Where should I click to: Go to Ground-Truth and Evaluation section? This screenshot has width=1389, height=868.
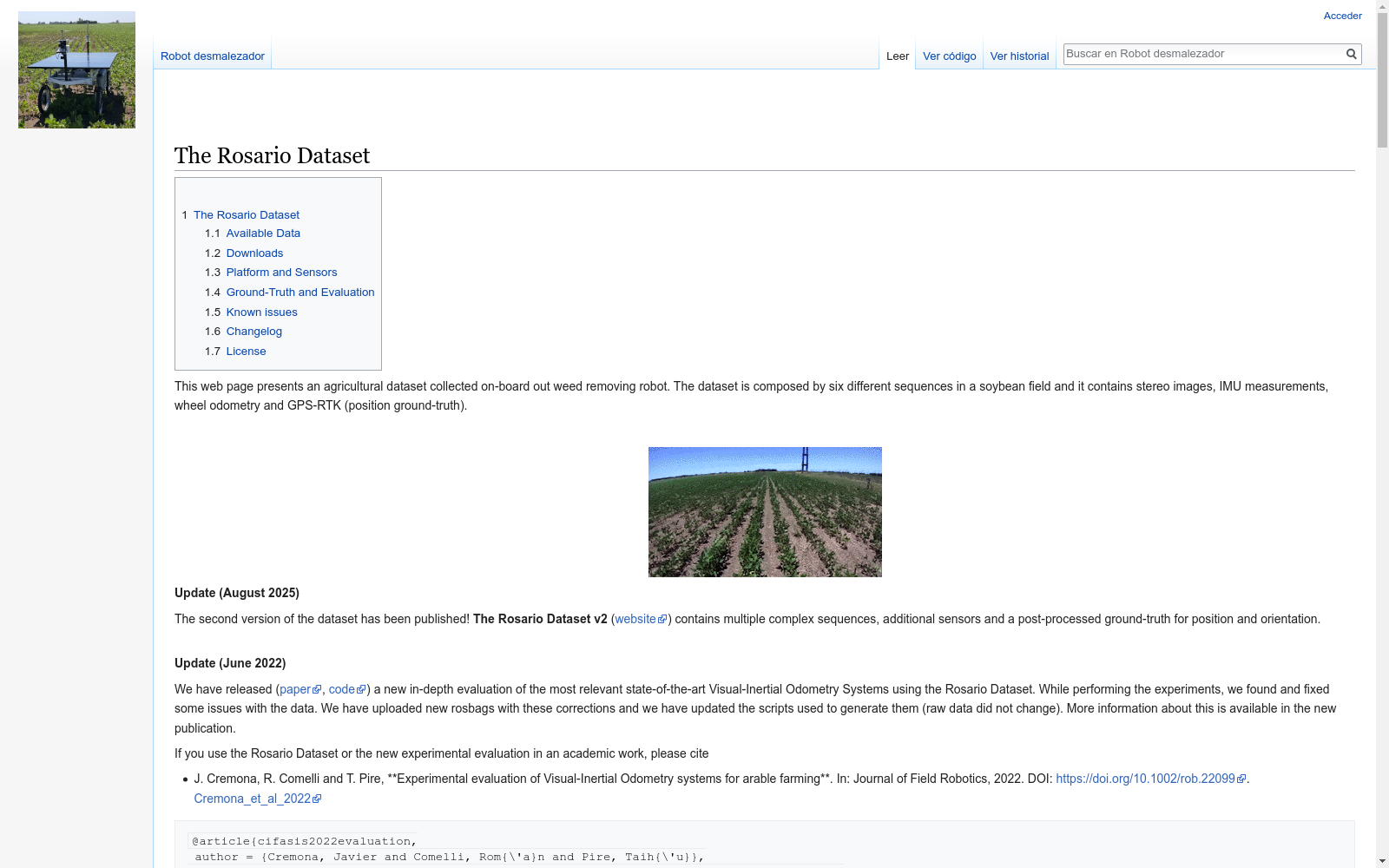point(300,293)
